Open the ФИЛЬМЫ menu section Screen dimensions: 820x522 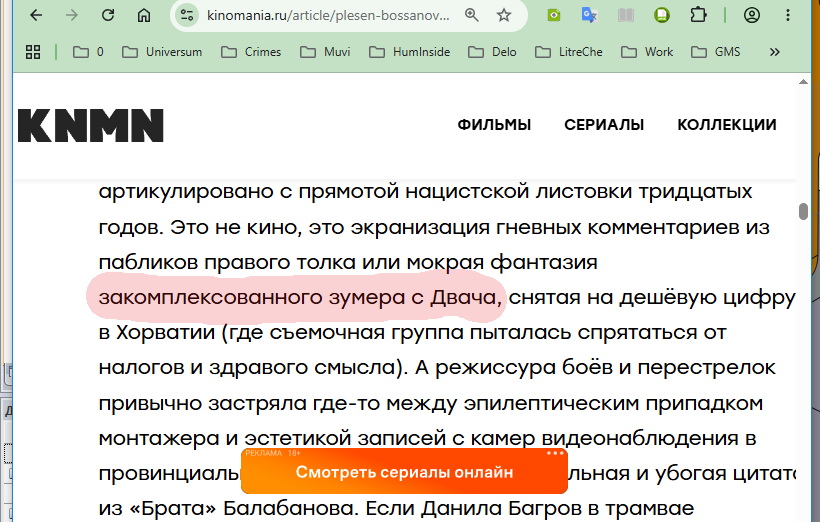pos(494,125)
